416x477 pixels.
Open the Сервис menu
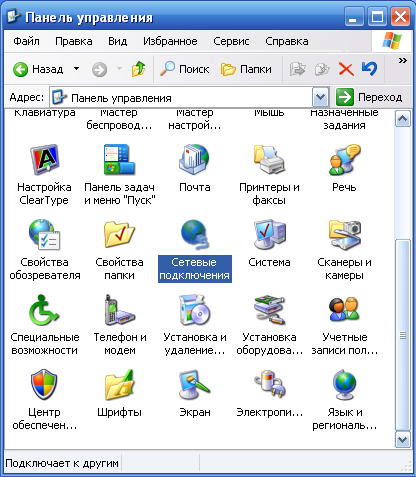pos(231,41)
